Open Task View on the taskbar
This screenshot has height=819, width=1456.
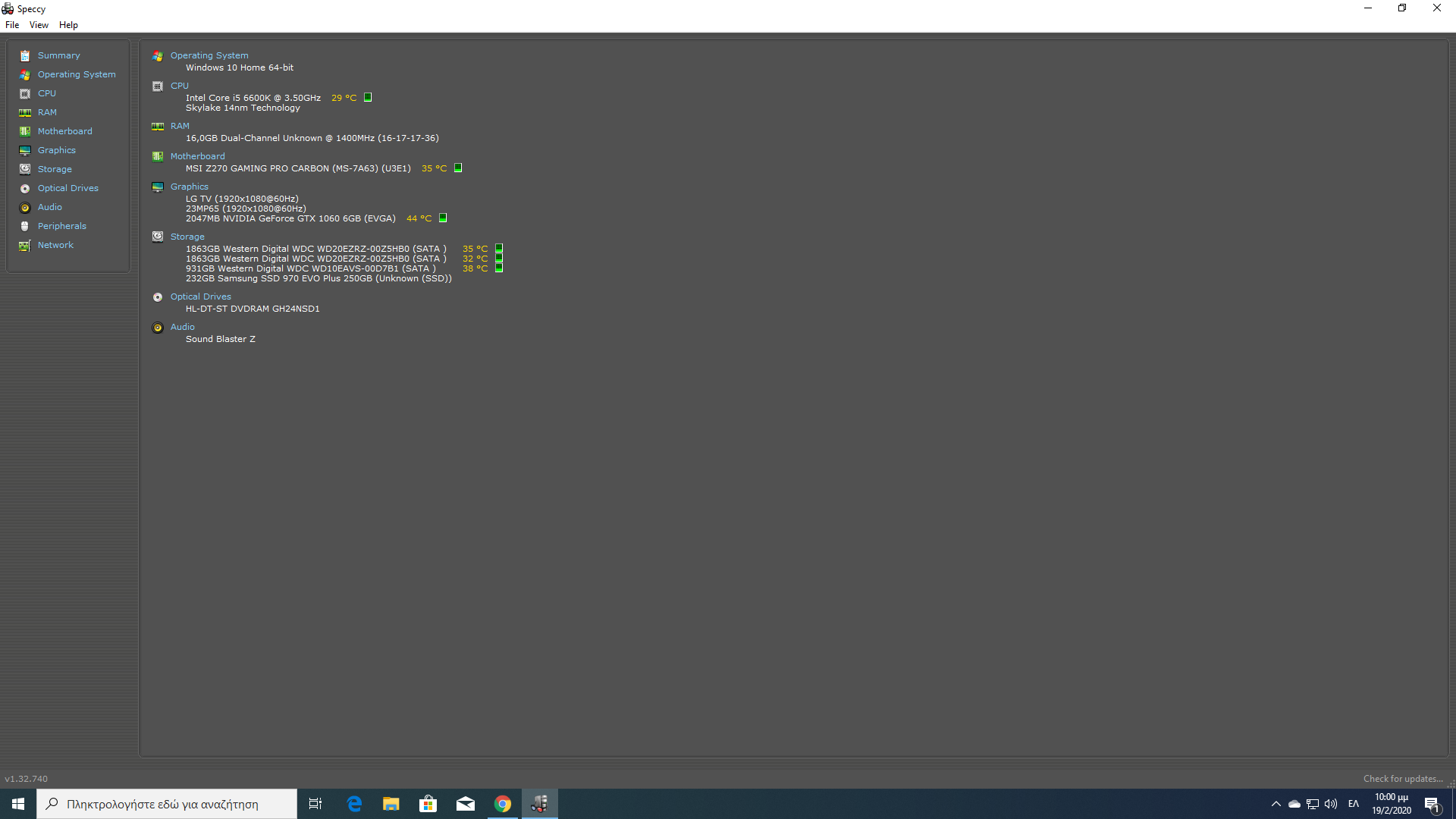click(315, 804)
